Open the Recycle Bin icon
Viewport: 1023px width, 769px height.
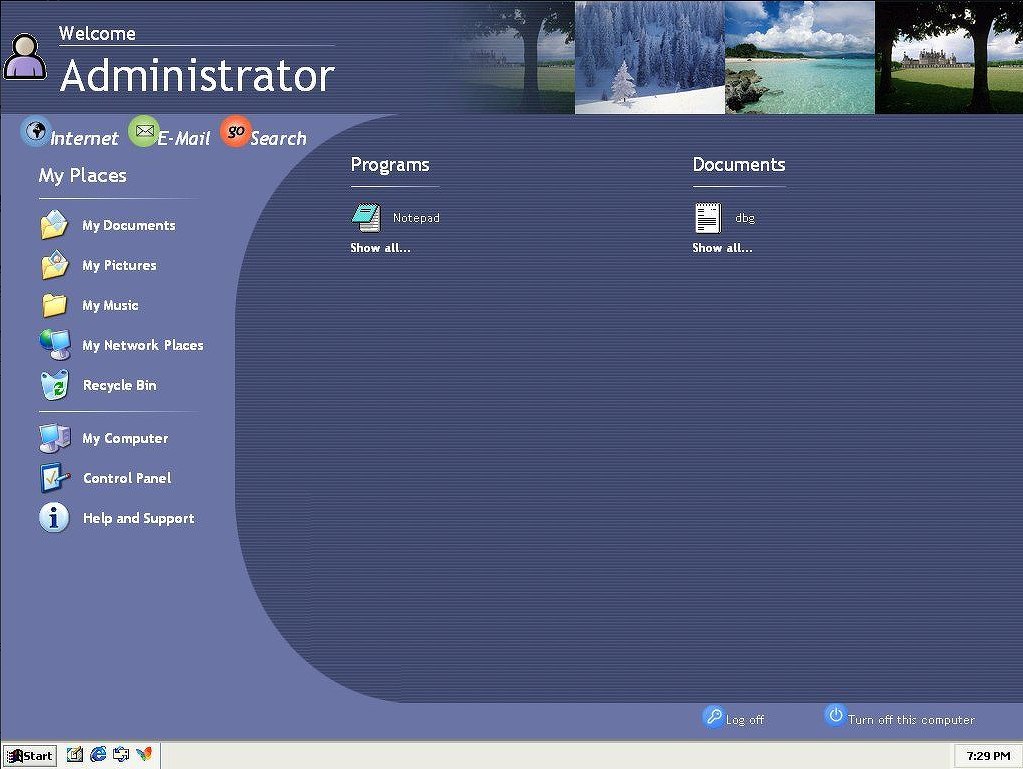(54, 385)
